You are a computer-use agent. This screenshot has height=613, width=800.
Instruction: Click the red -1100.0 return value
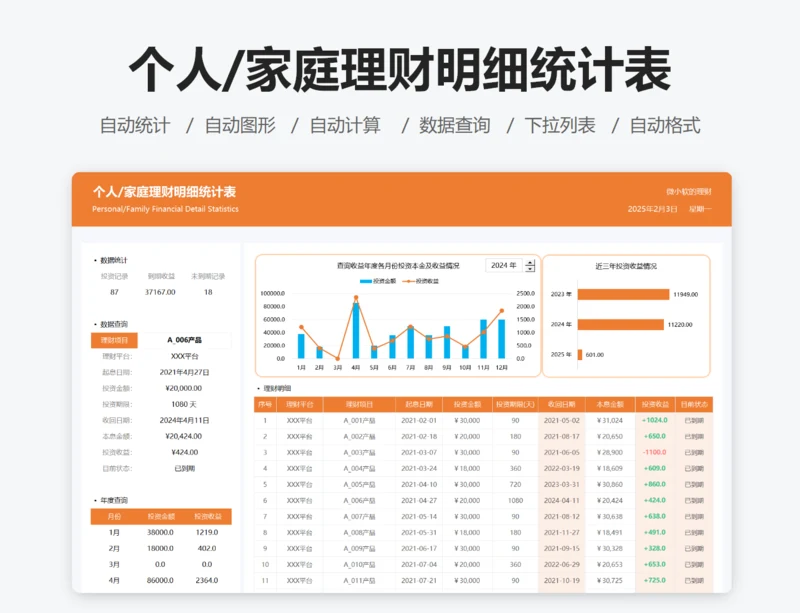tap(655, 452)
